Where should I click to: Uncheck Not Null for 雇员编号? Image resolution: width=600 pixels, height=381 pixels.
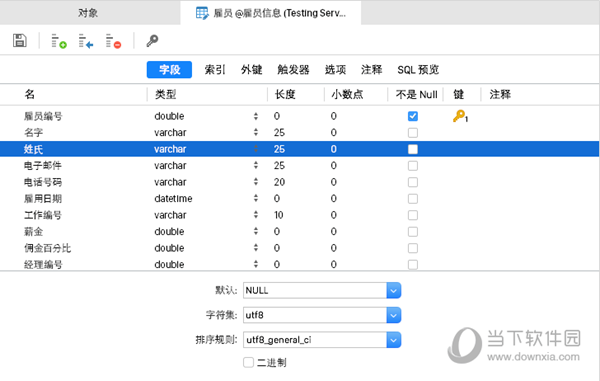pos(412,116)
